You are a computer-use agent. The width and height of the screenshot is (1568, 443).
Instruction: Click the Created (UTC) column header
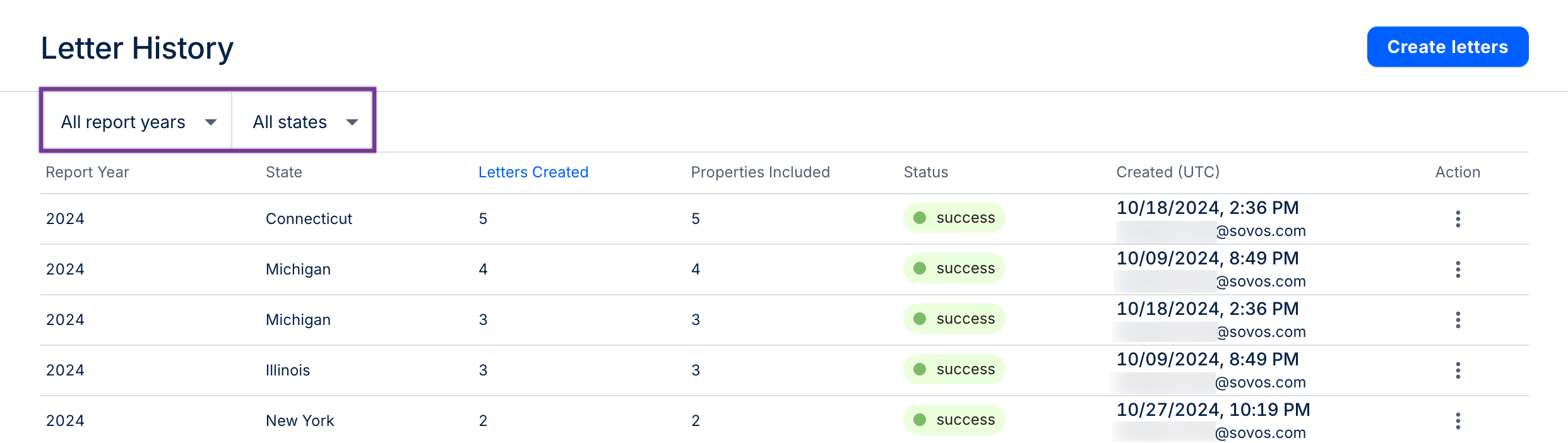click(1167, 172)
